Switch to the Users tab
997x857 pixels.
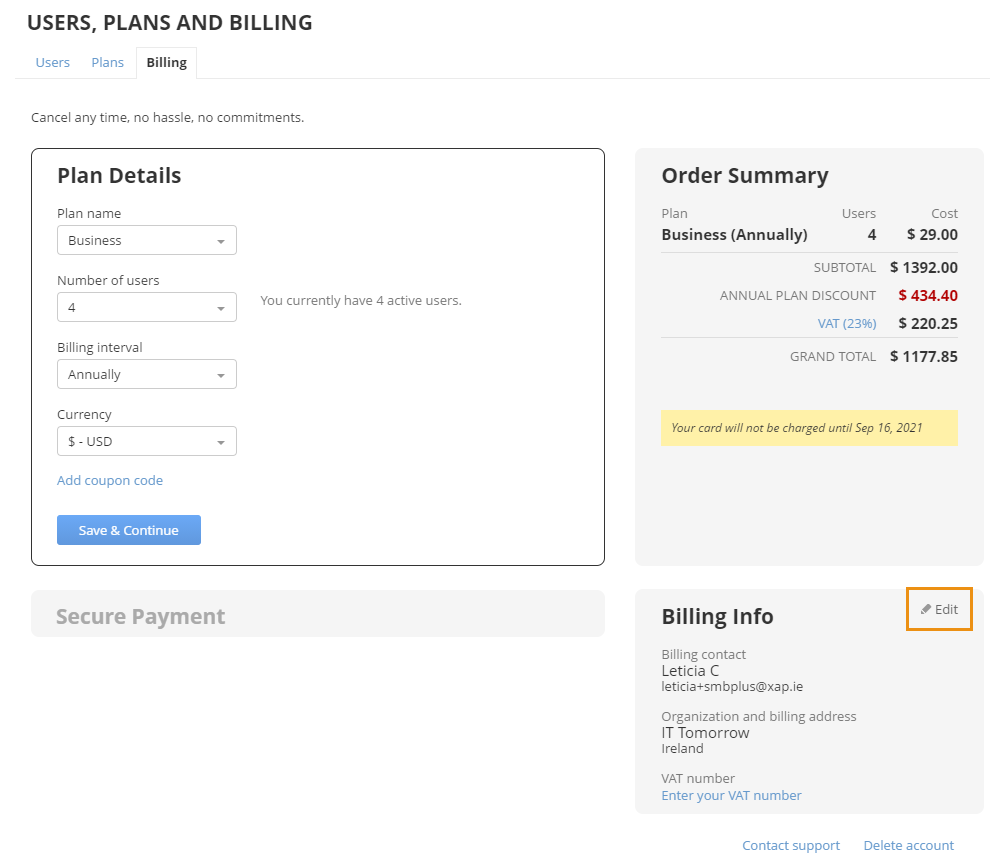coord(53,62)
